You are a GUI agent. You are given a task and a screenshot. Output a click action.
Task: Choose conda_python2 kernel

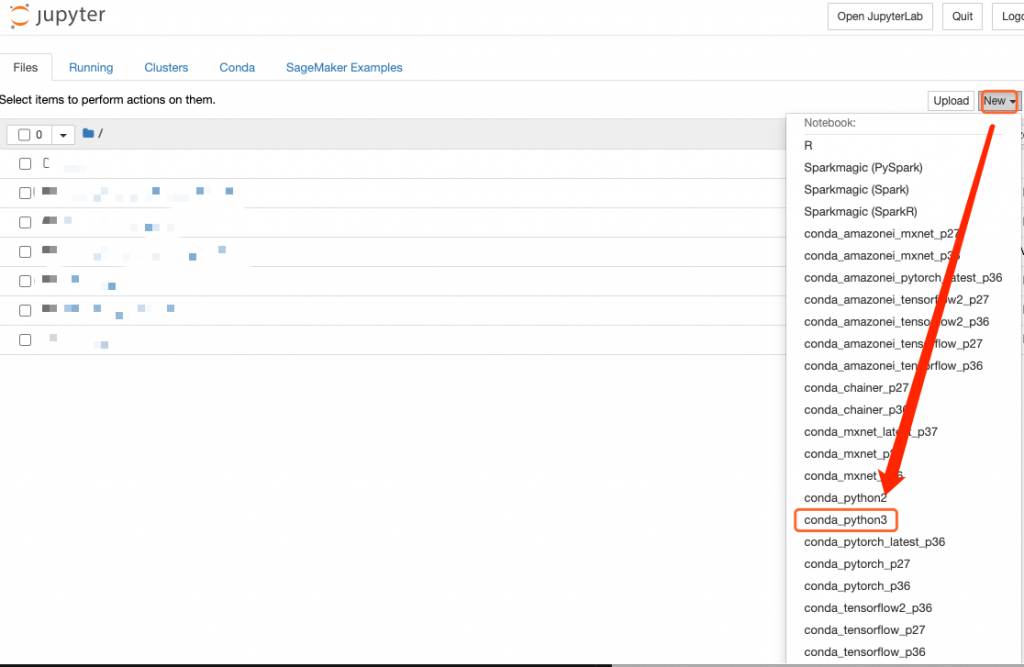tap(845, 498)
